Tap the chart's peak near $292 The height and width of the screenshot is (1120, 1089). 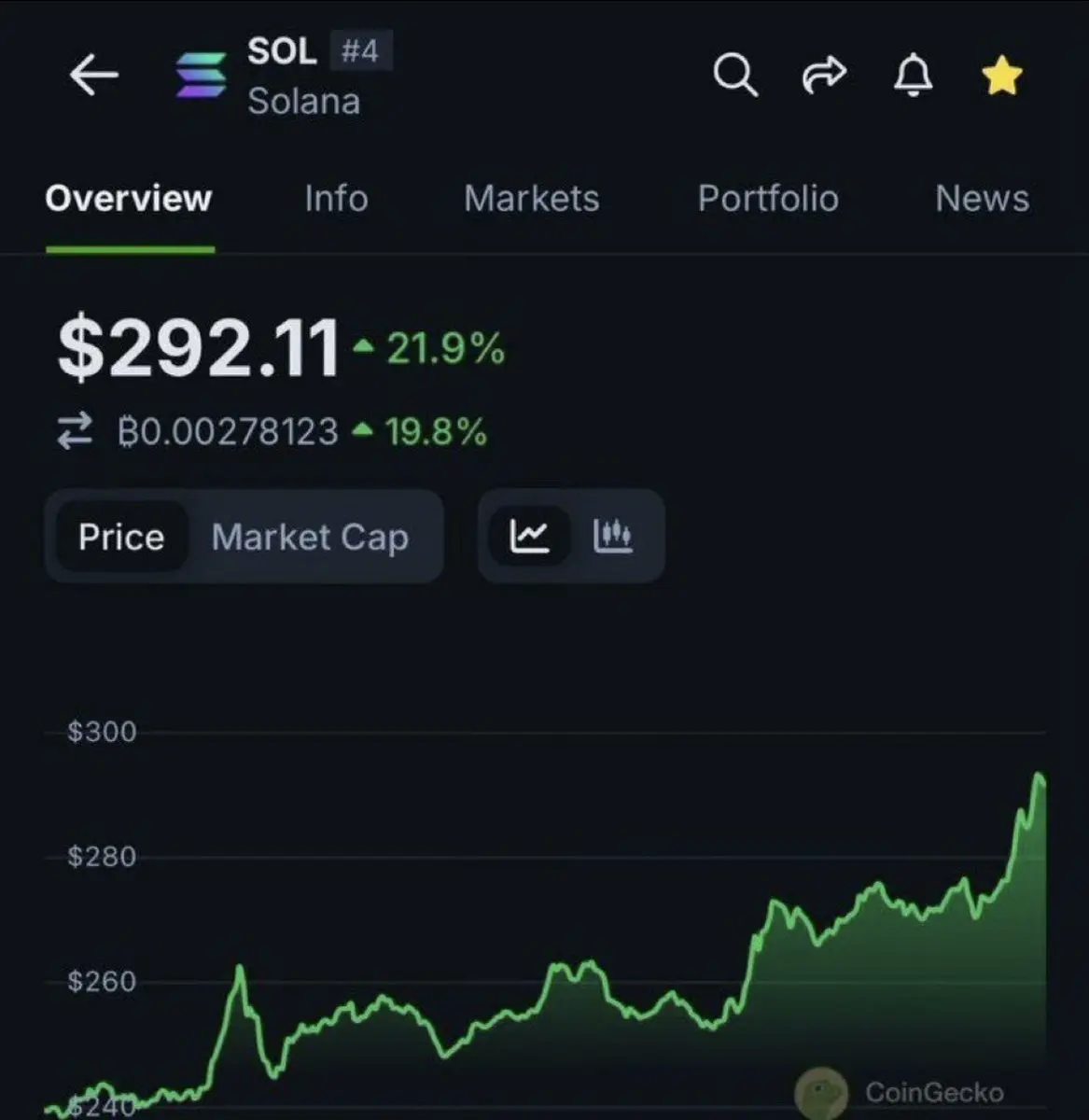pos(1039,776)
